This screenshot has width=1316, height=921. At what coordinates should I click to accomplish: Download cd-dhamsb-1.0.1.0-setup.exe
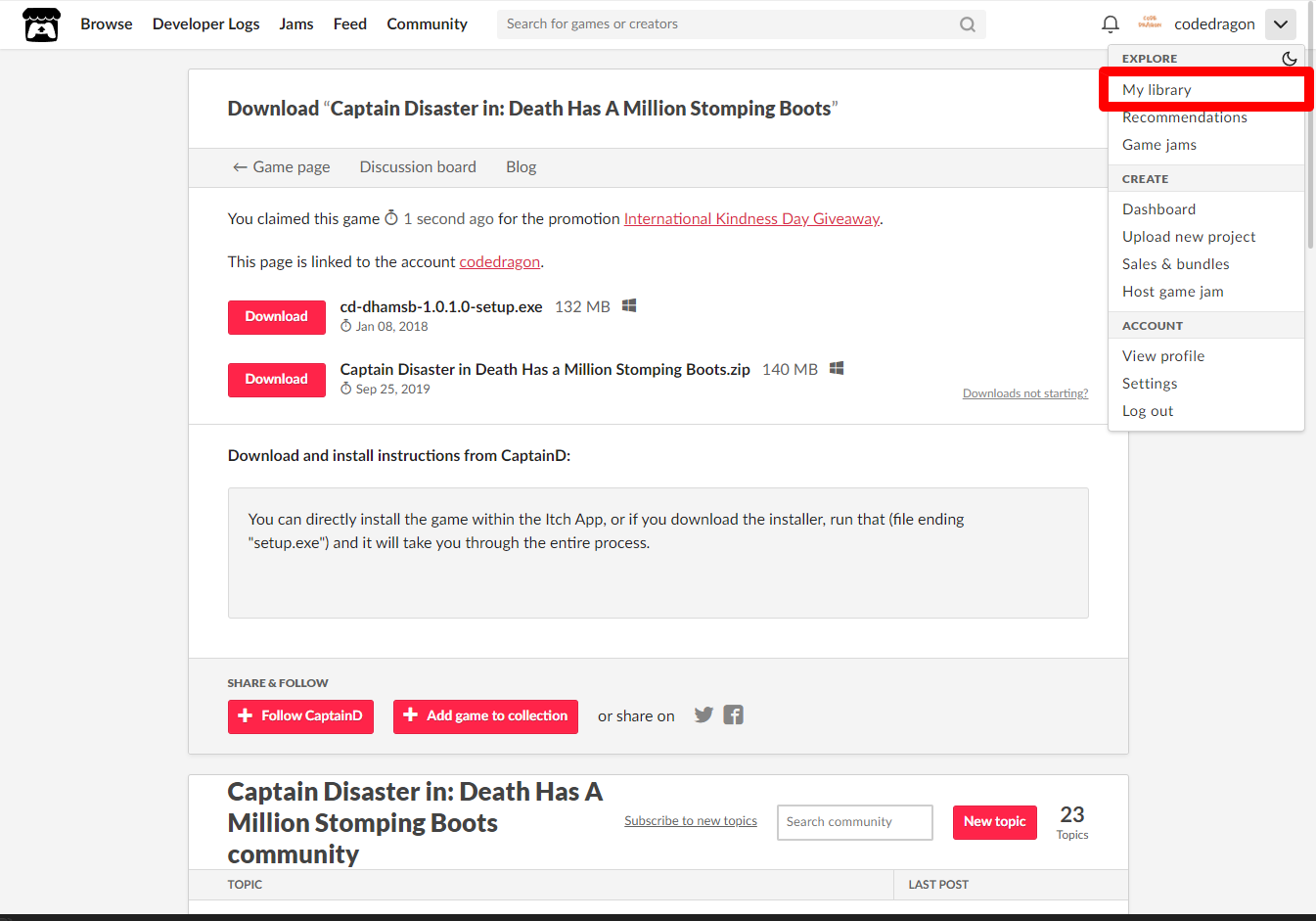pos(277,317)
